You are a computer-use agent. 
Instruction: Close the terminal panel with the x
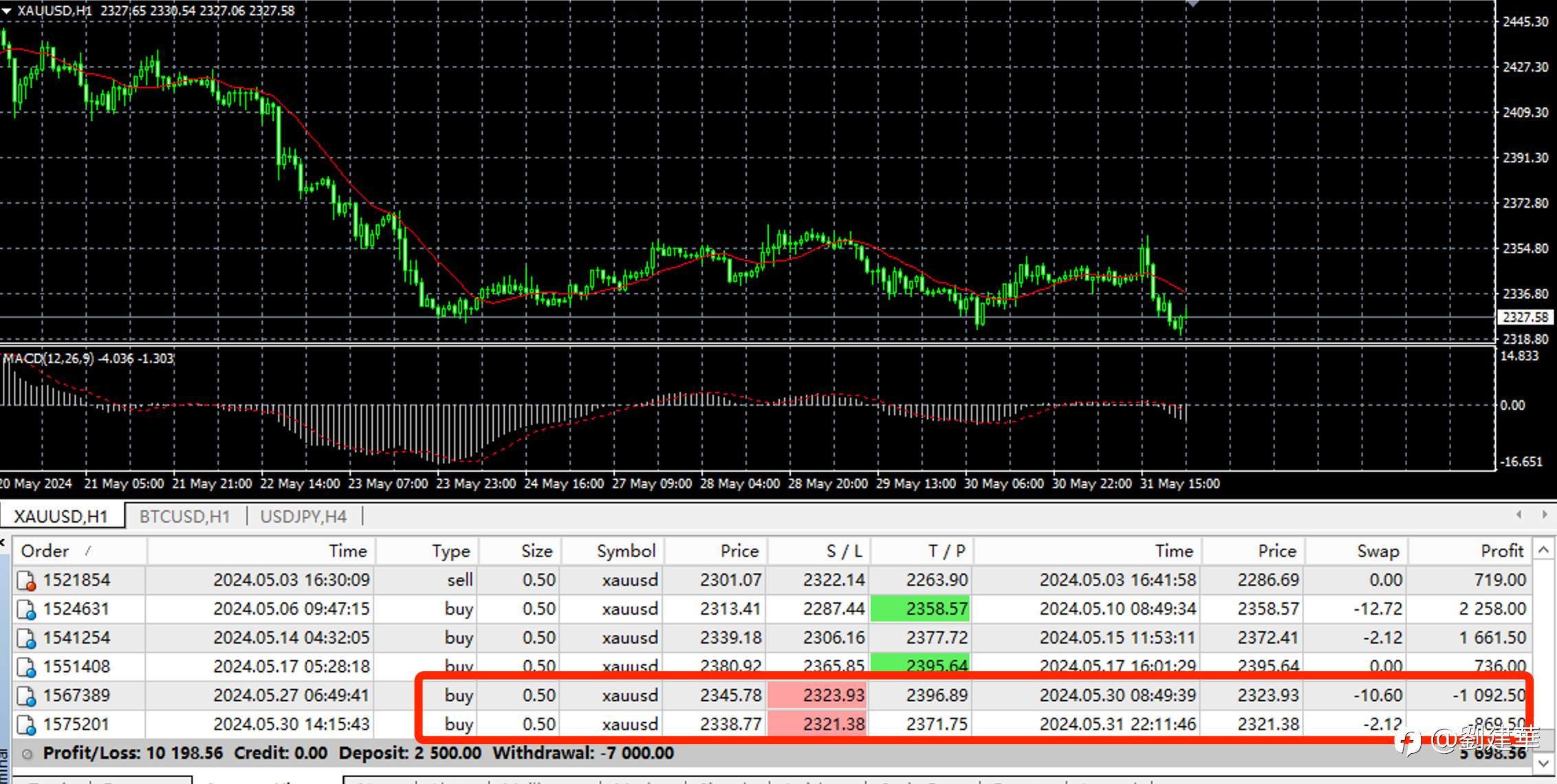point(3,543)
